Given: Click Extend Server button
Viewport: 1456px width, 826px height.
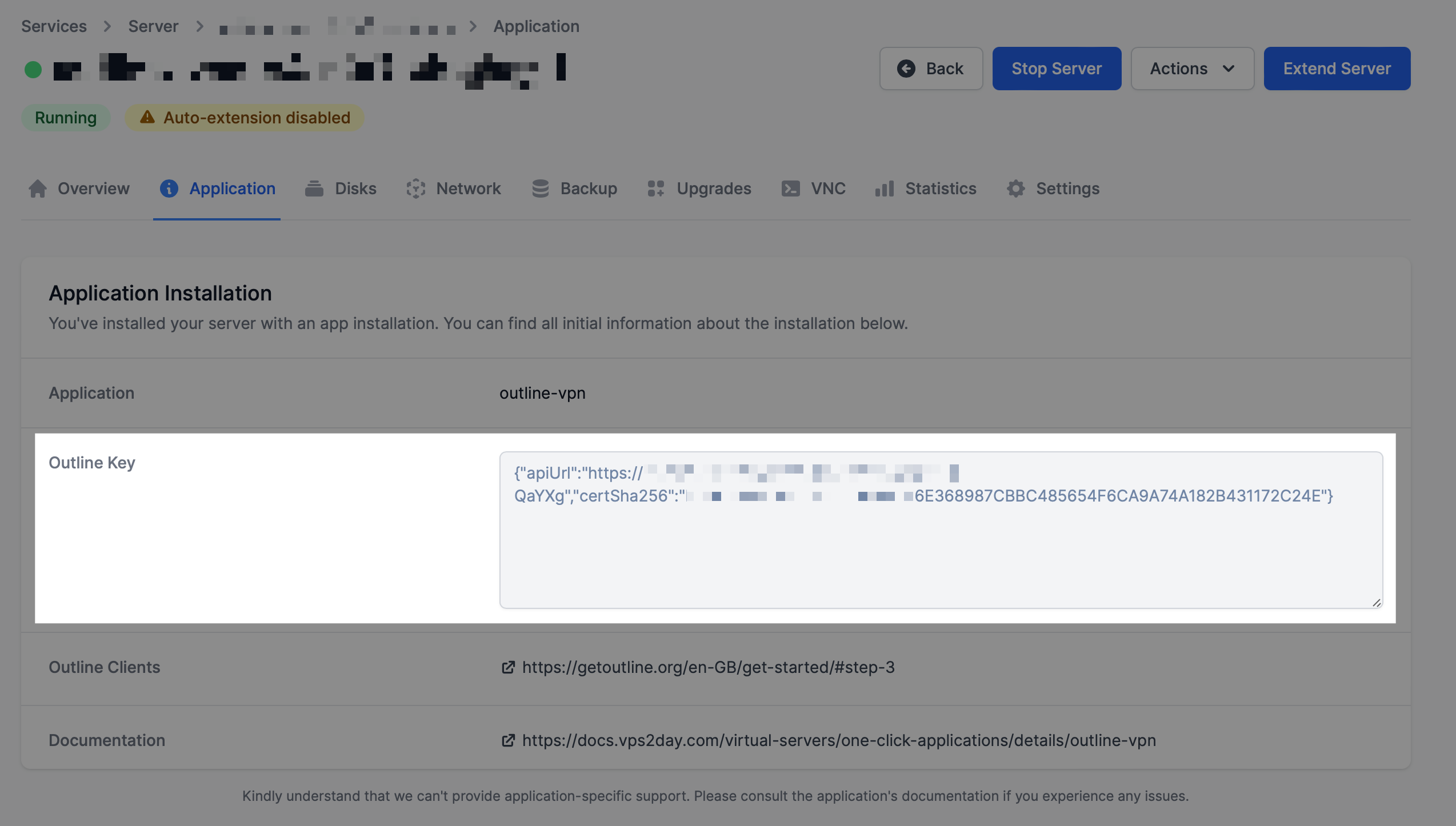Looking at the screenshot, I should tap(1337, 68).
